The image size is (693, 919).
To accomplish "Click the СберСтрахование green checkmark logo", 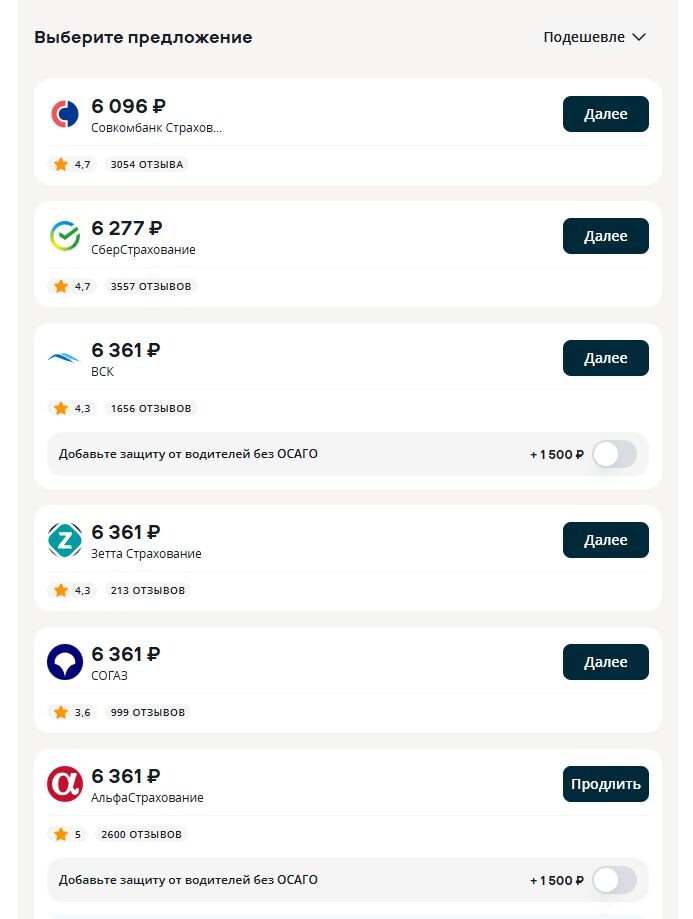I will pos(64,236).
